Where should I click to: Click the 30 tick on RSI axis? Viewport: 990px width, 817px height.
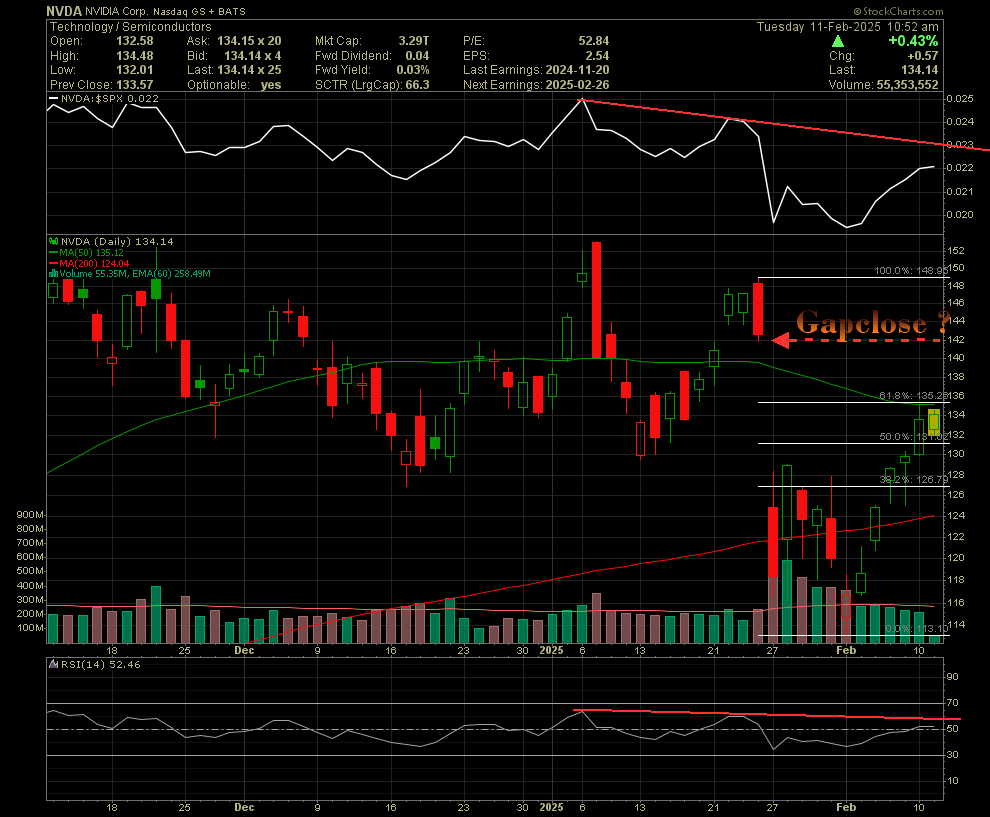pyautogui.click(x=952, y=754)
